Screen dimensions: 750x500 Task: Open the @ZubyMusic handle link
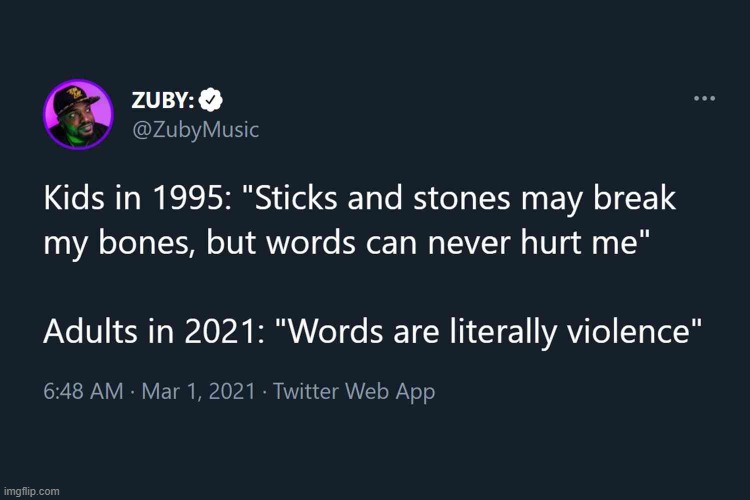tap(195, 129)
